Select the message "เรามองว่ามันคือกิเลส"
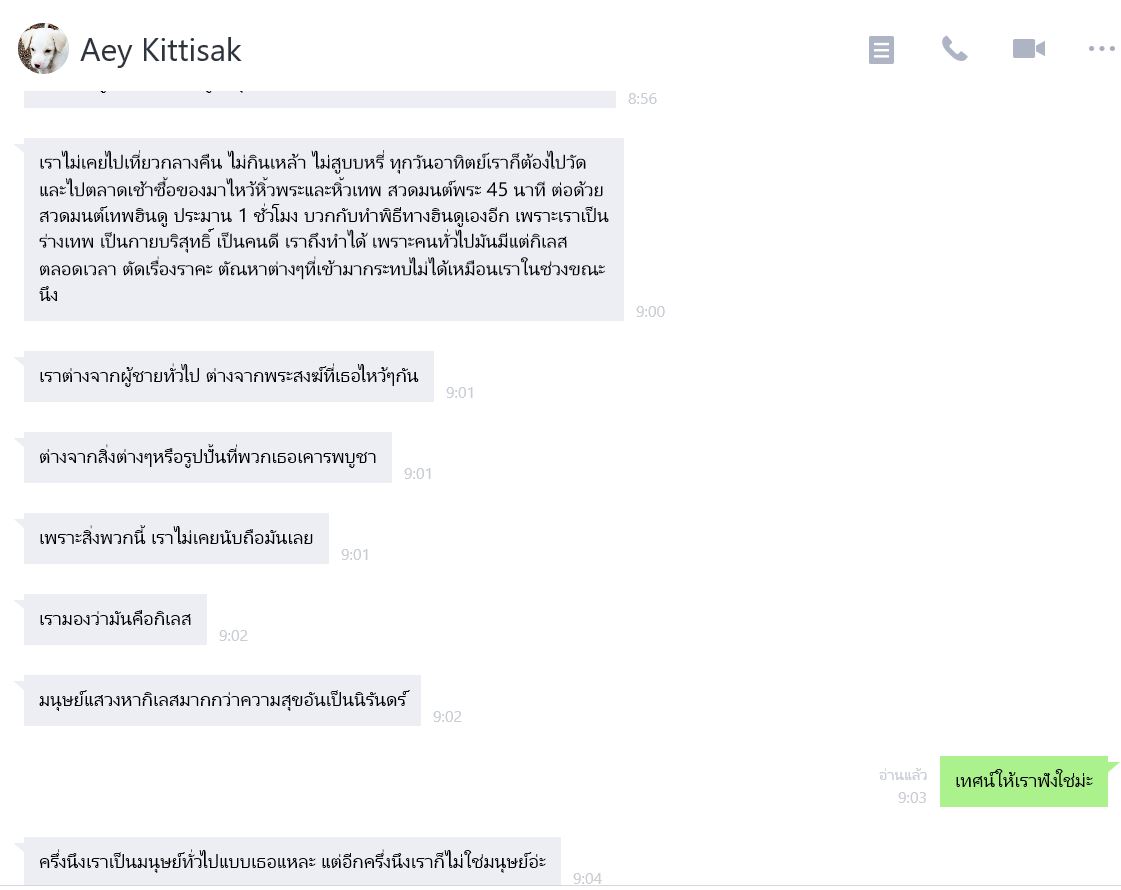1121x890 pixels. tap(115, 619)
